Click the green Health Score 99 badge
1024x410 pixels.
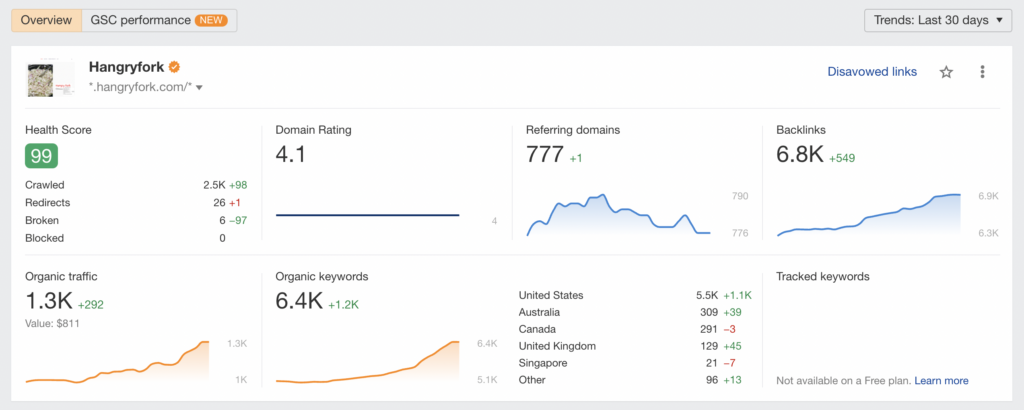(41, 156)
